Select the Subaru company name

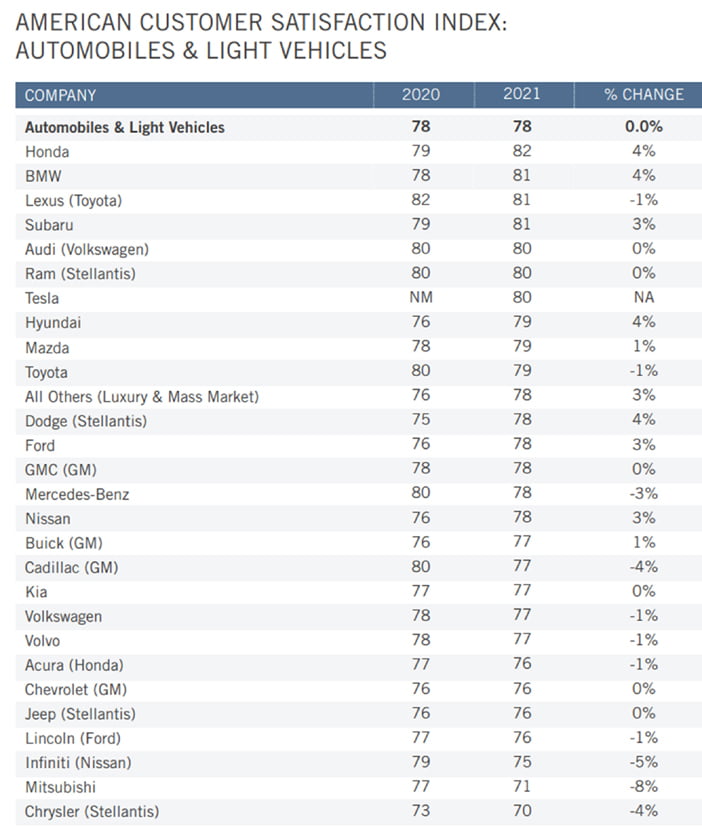[x=49, y=225]
